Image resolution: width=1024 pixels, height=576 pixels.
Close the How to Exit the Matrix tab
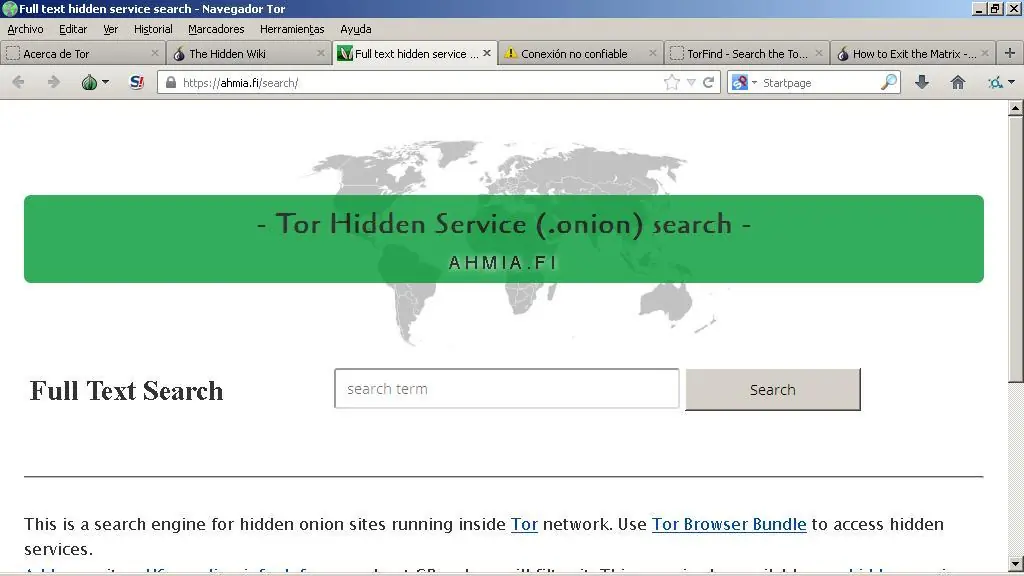click(985, 53)
